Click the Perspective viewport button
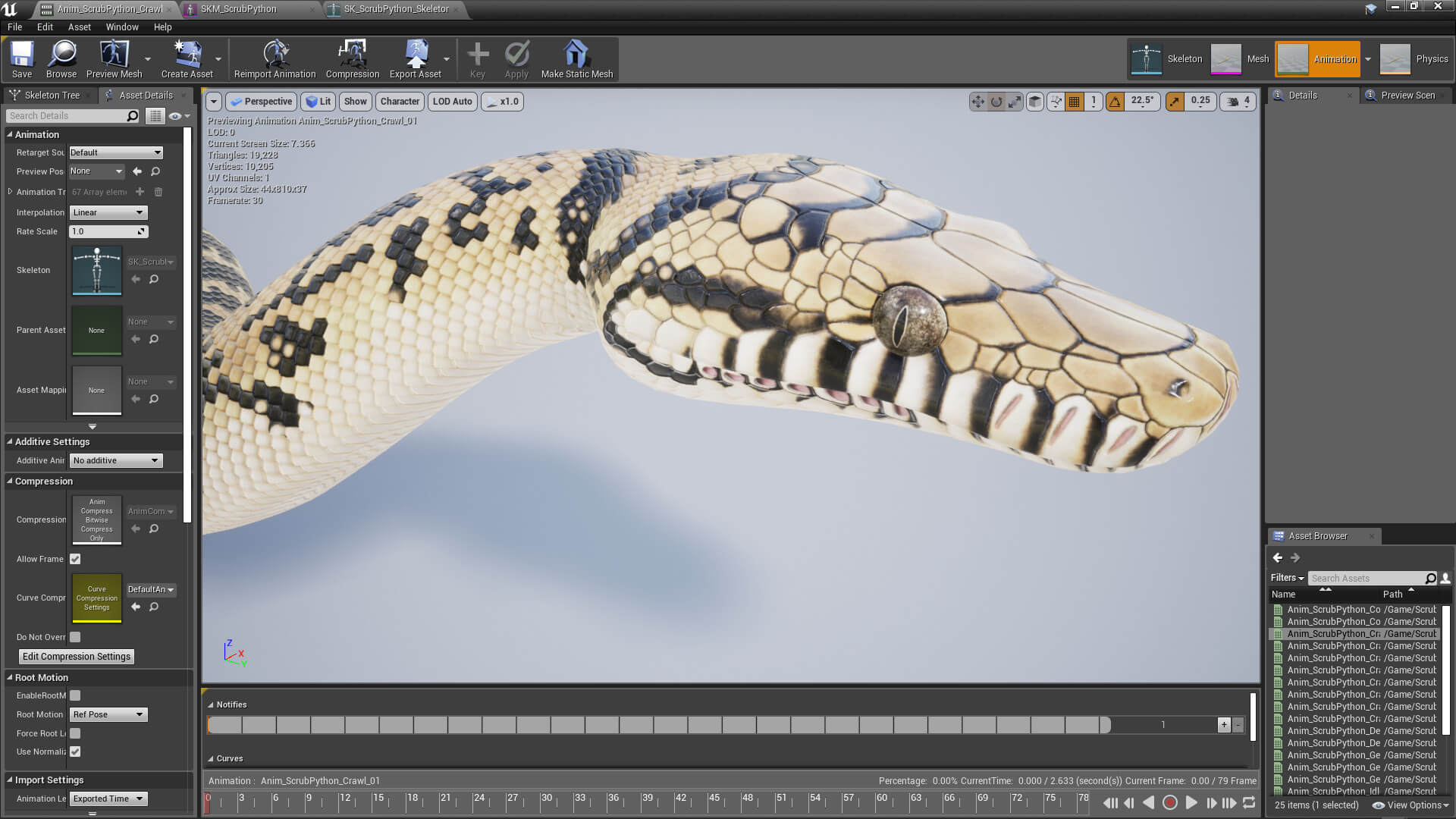The height and width of the screenshot is (819, 1456). pyautogui.click(x=261, y=102)
